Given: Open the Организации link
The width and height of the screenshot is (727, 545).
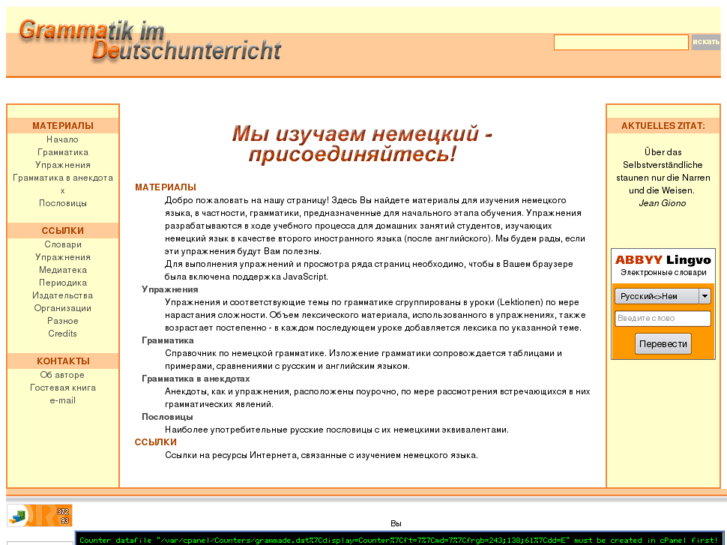Looking at the screenshot, I should pos(63,308).
